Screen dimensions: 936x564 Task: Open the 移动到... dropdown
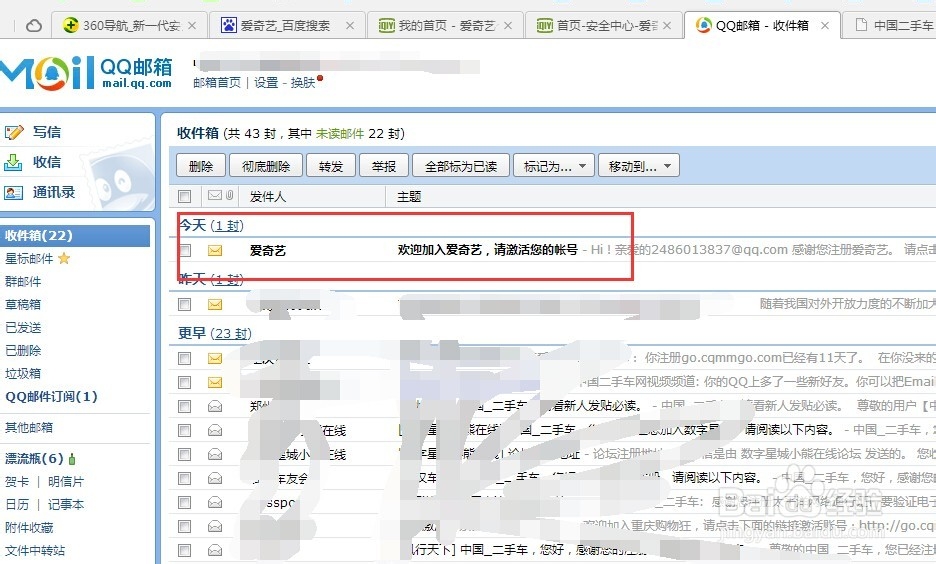click(639, 166)
